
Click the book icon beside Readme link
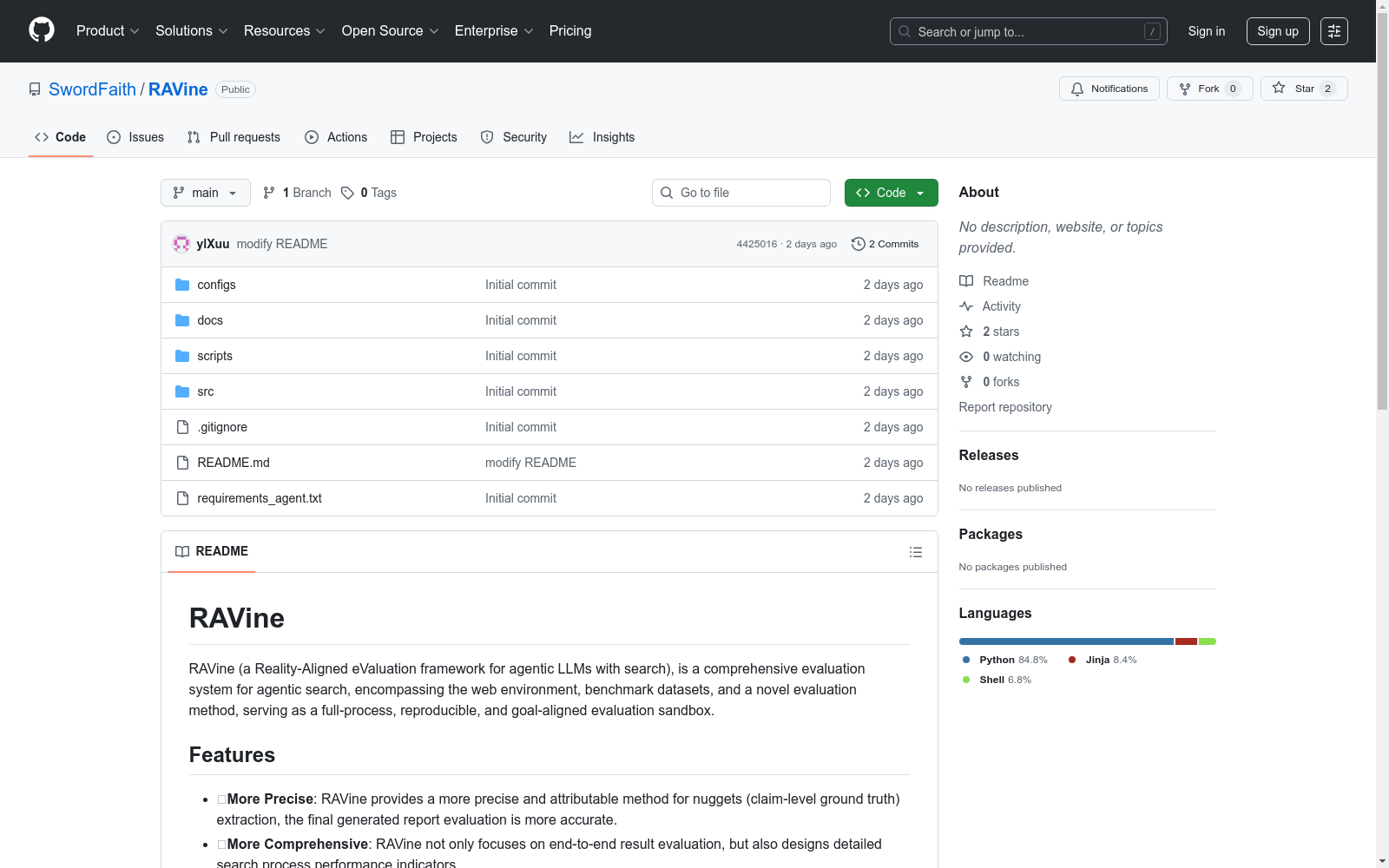(x=966, y=281)
